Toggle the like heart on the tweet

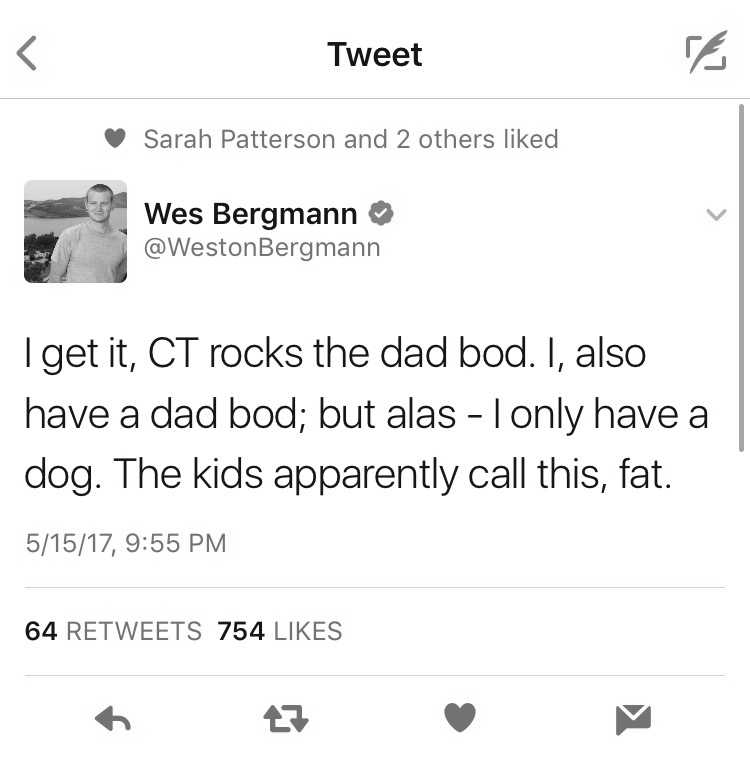[460, 717]
